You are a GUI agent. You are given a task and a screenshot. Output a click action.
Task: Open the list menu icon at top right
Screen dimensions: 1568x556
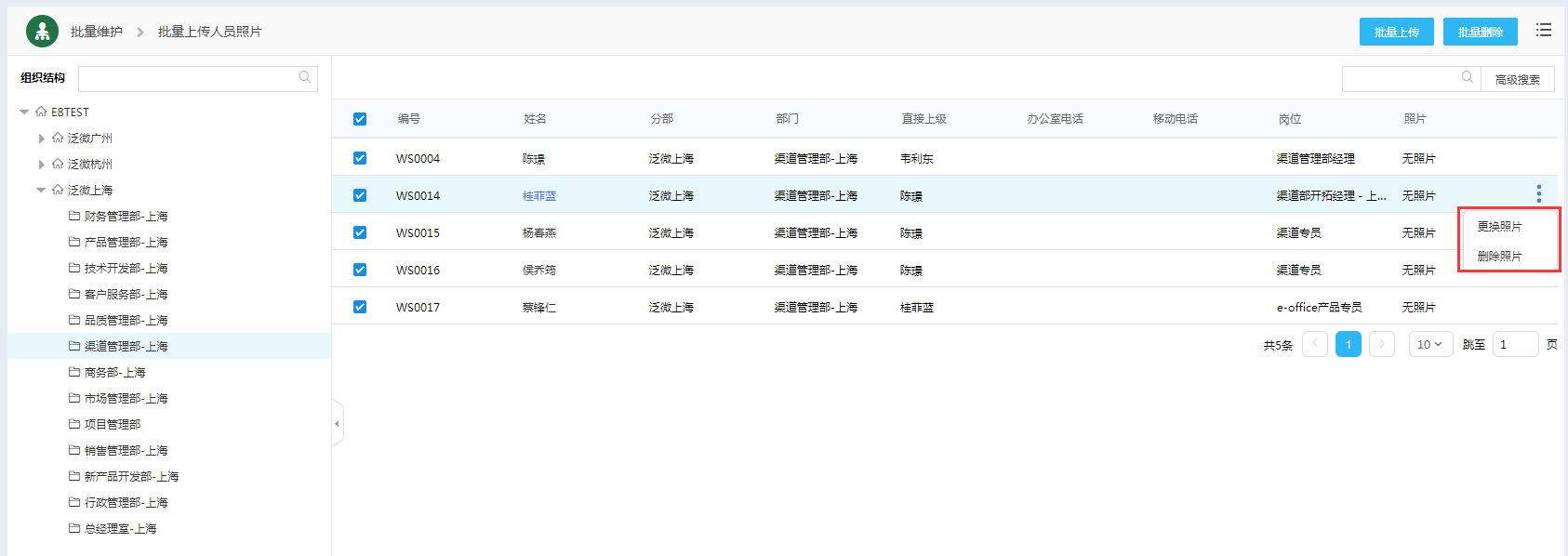click(1544, 31)
